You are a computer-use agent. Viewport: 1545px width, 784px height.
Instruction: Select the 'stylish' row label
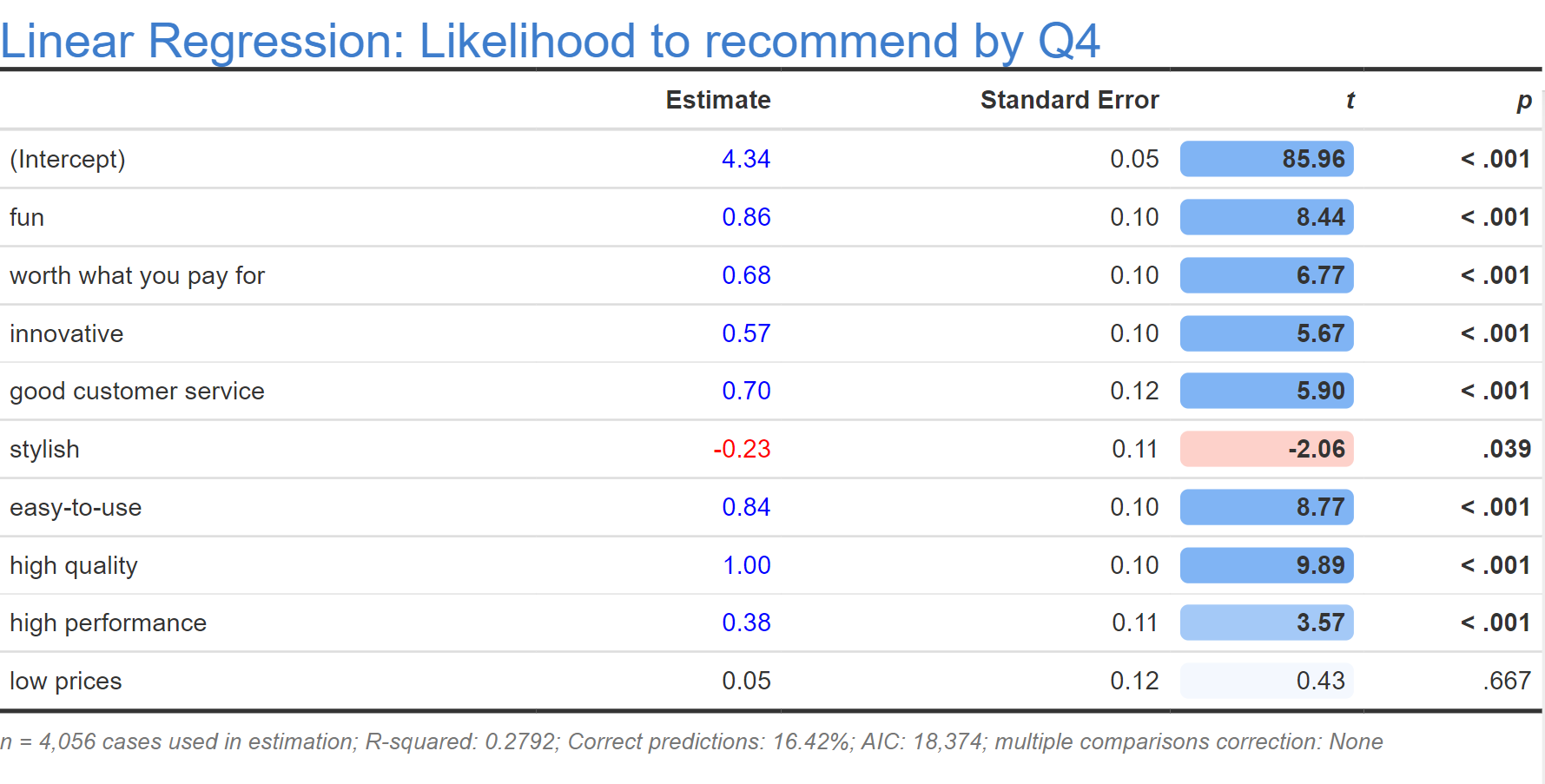44,449
